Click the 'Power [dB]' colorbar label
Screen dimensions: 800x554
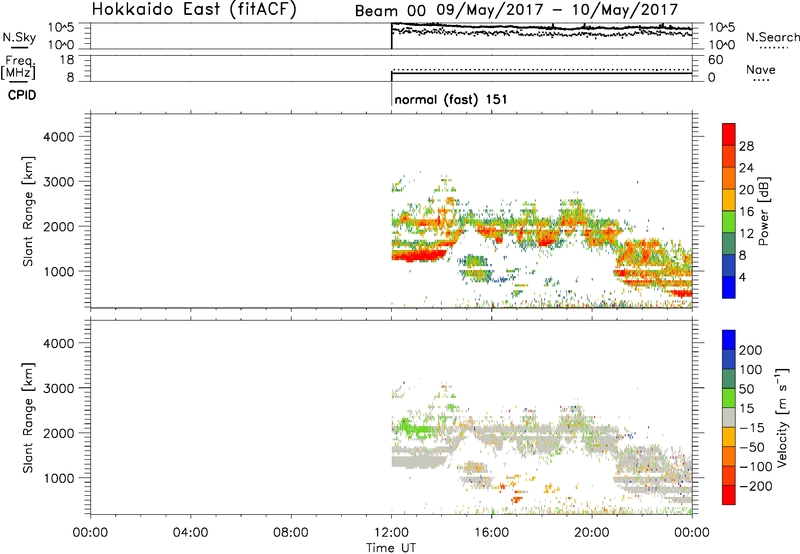[x=763, y=211]
